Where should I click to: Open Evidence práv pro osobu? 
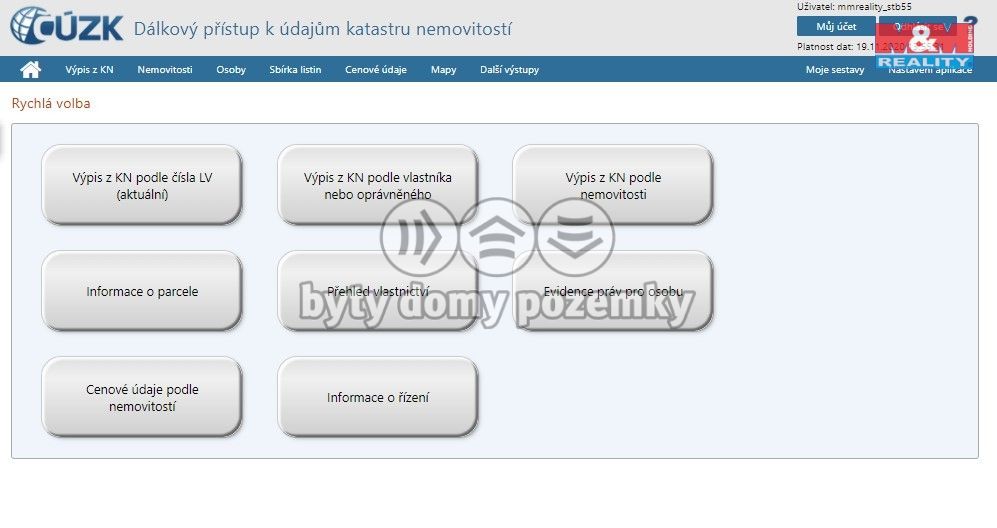(x=613, y=291)
